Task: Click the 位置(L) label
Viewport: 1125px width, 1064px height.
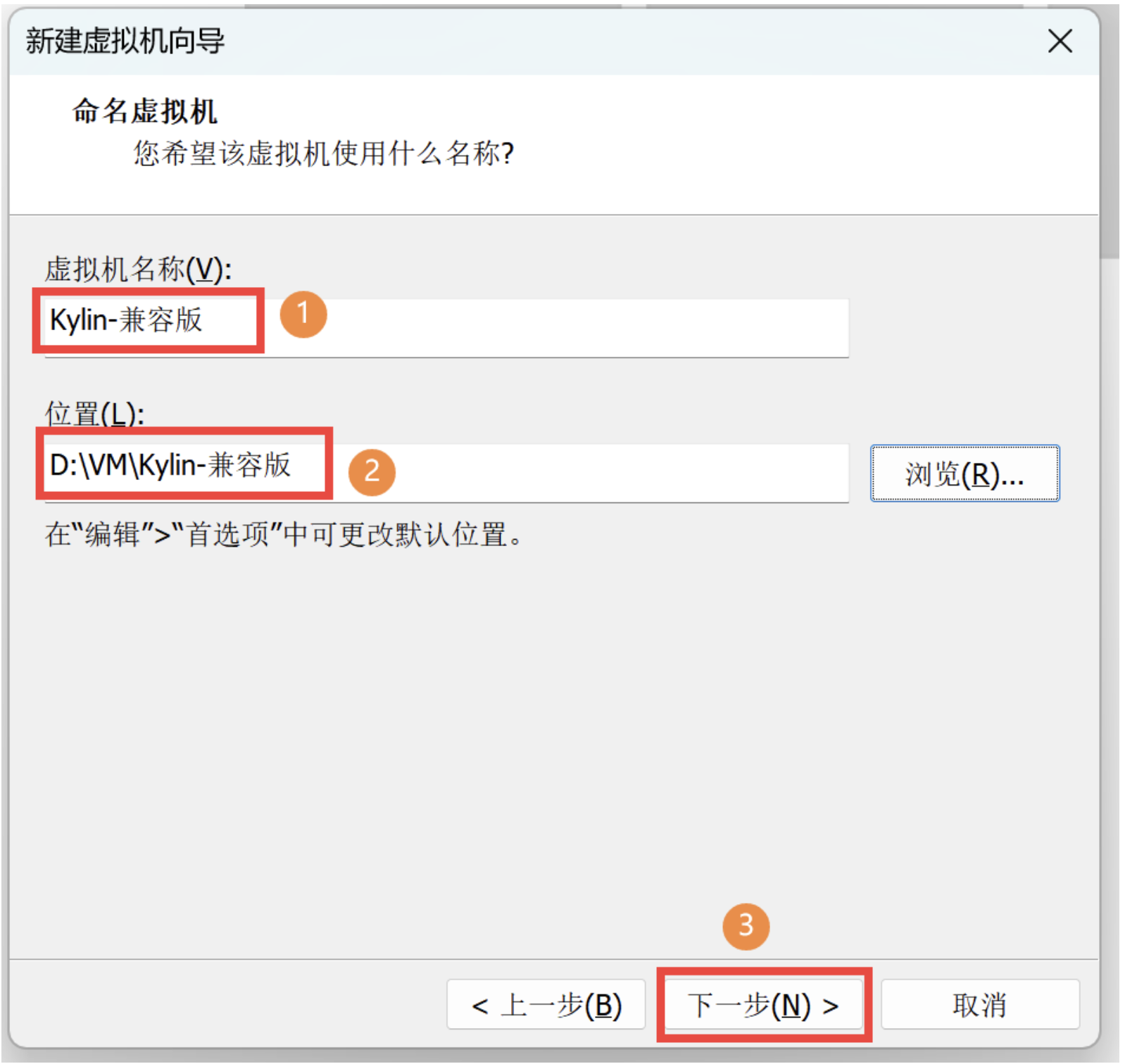Action: coord(94,413)
